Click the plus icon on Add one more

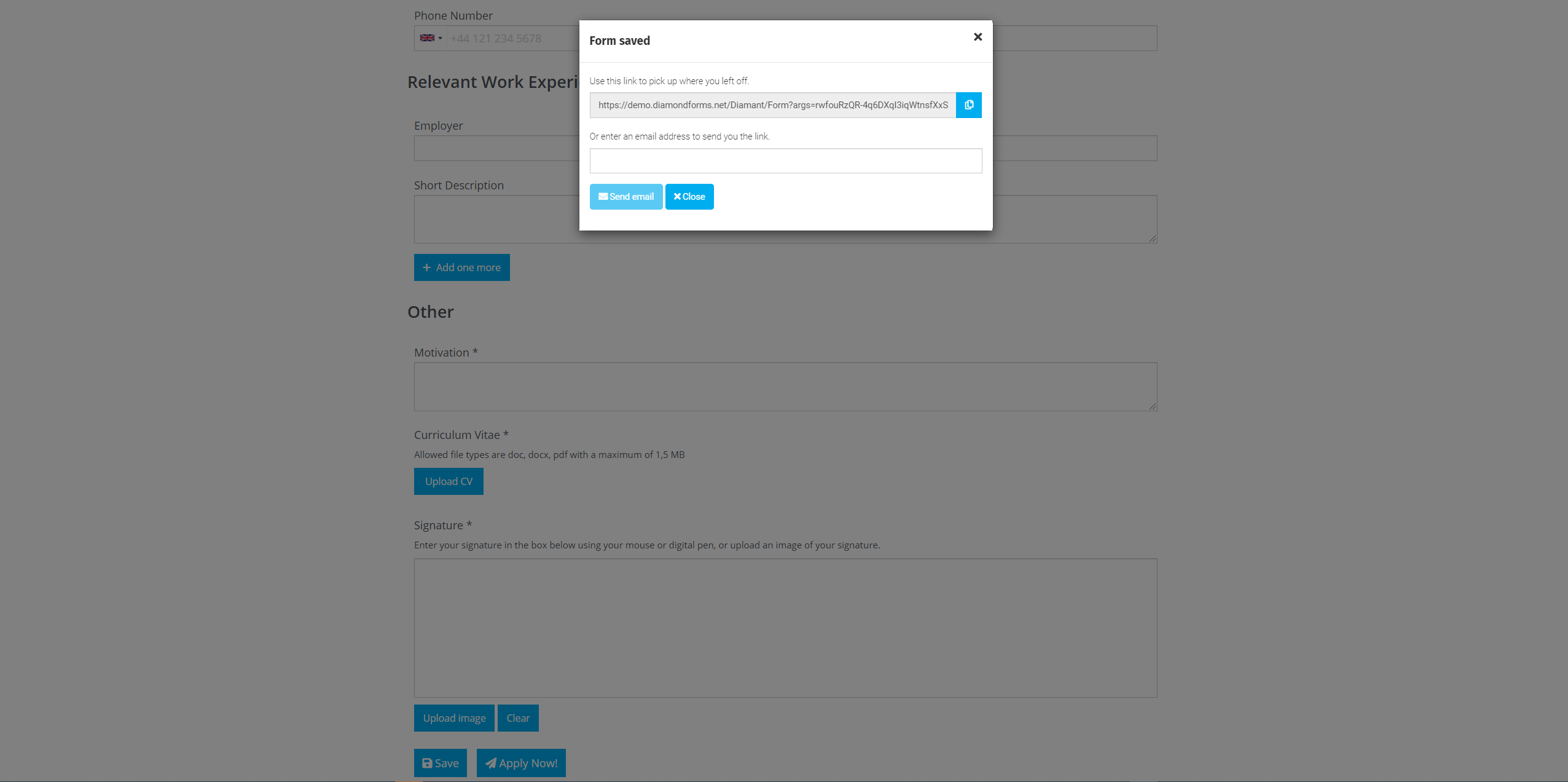click(428, 267)
